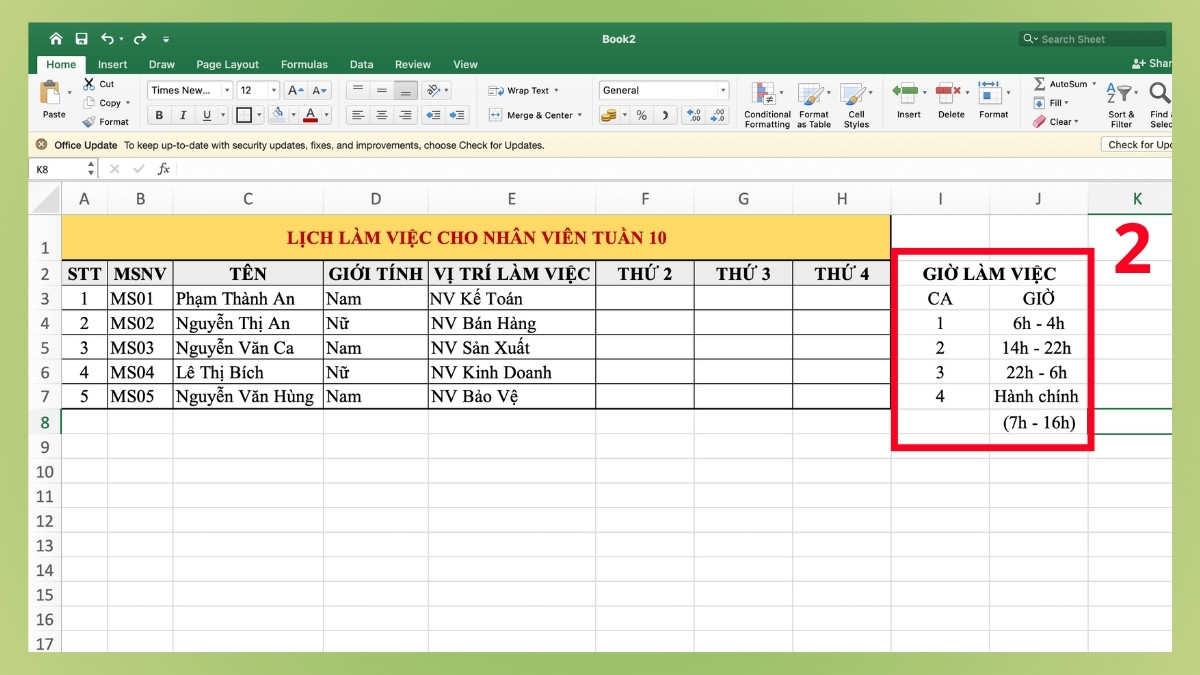
Task: Click the Wrap Text icon
Action: 495,90
